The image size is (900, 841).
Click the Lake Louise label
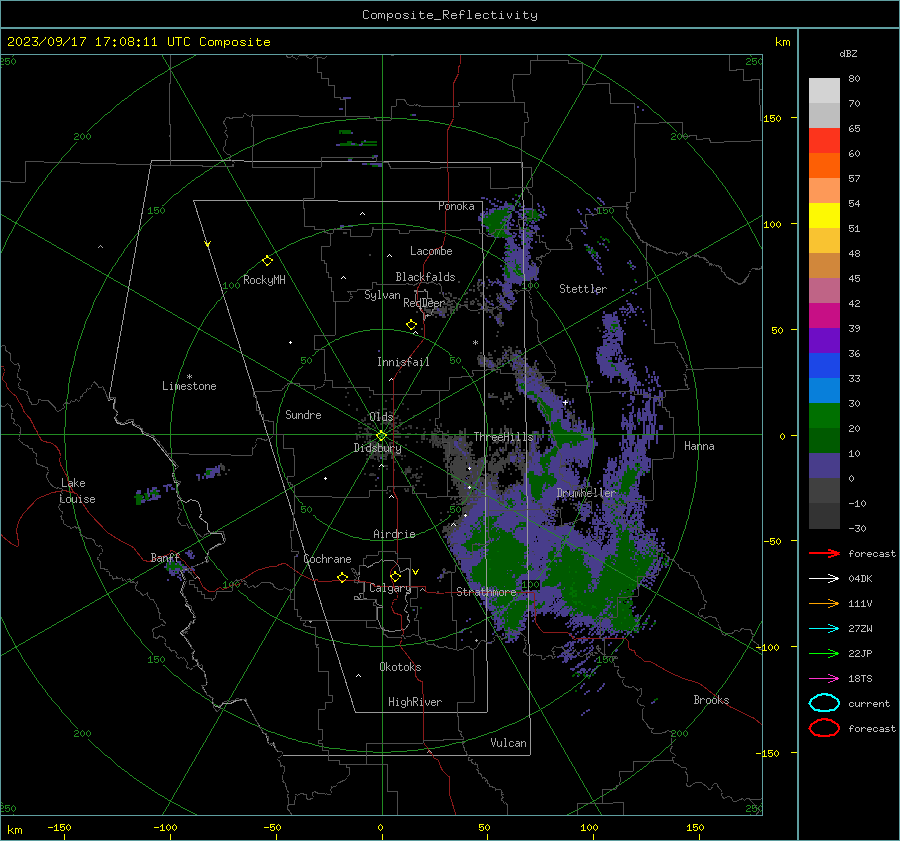click(x=77, y=491)
